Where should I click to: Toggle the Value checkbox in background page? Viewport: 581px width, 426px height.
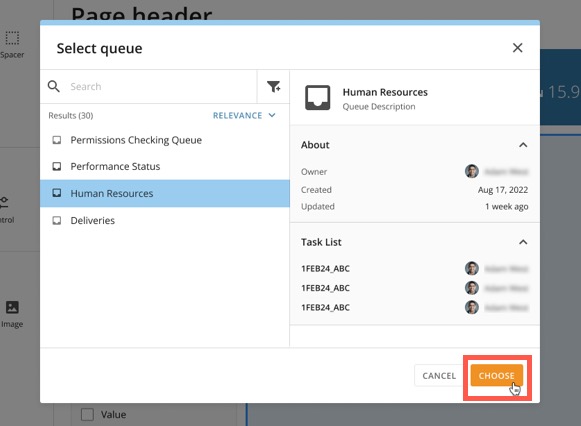87,415
